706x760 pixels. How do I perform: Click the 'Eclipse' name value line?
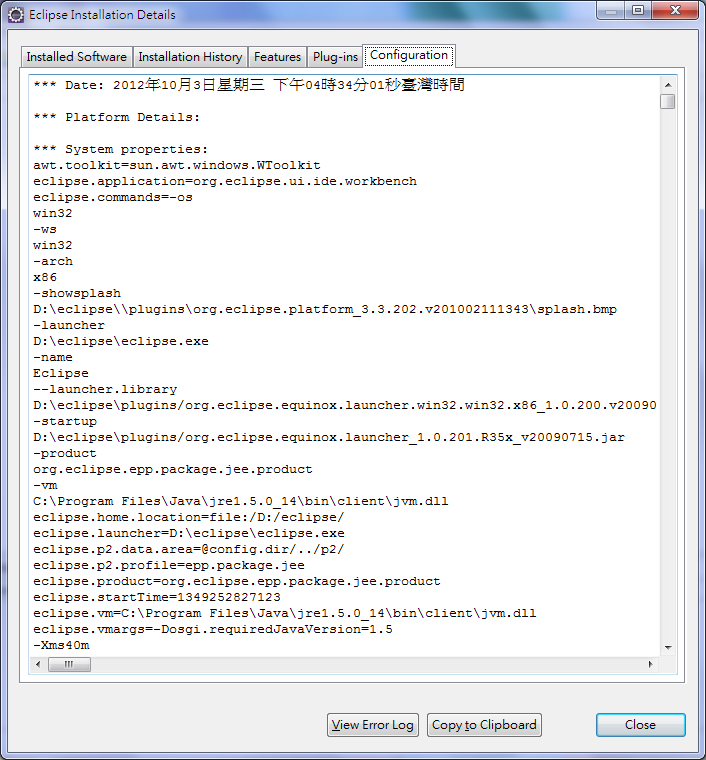(x=61, y=373)
